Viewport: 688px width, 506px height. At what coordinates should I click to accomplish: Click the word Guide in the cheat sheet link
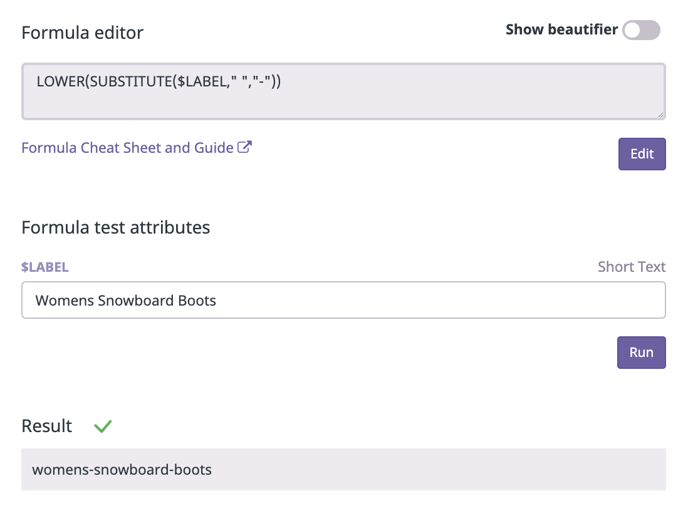[x=214, y=147]
